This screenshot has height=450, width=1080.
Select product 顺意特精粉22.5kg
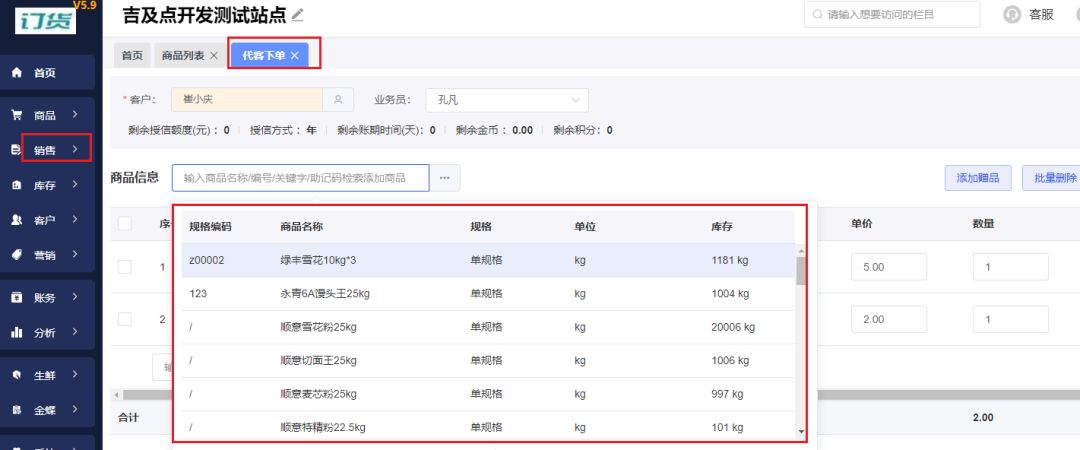pyautogui.click(x=488, y=427)
